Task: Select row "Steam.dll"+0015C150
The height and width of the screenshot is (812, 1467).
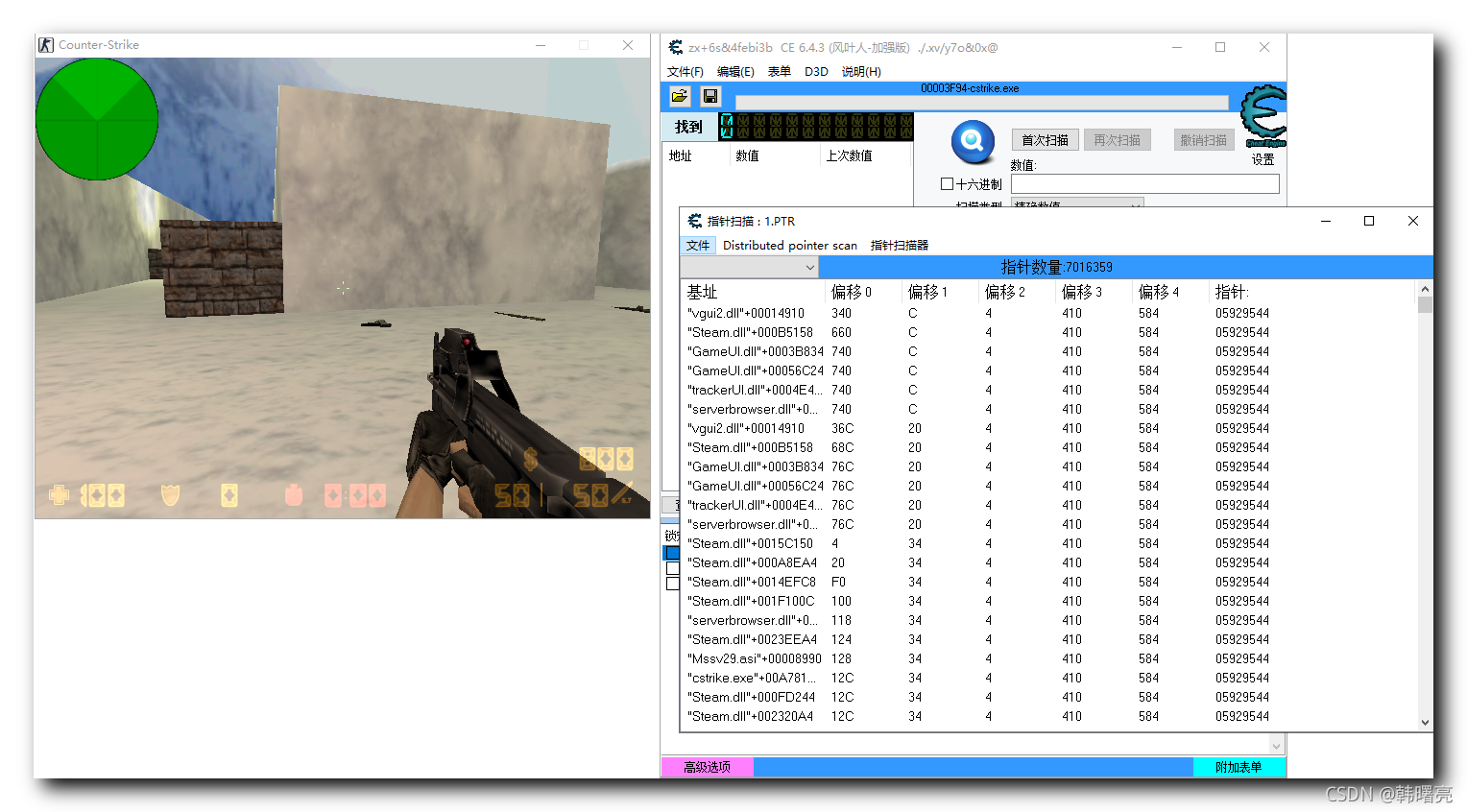Action: click(x=1048, y=543)
